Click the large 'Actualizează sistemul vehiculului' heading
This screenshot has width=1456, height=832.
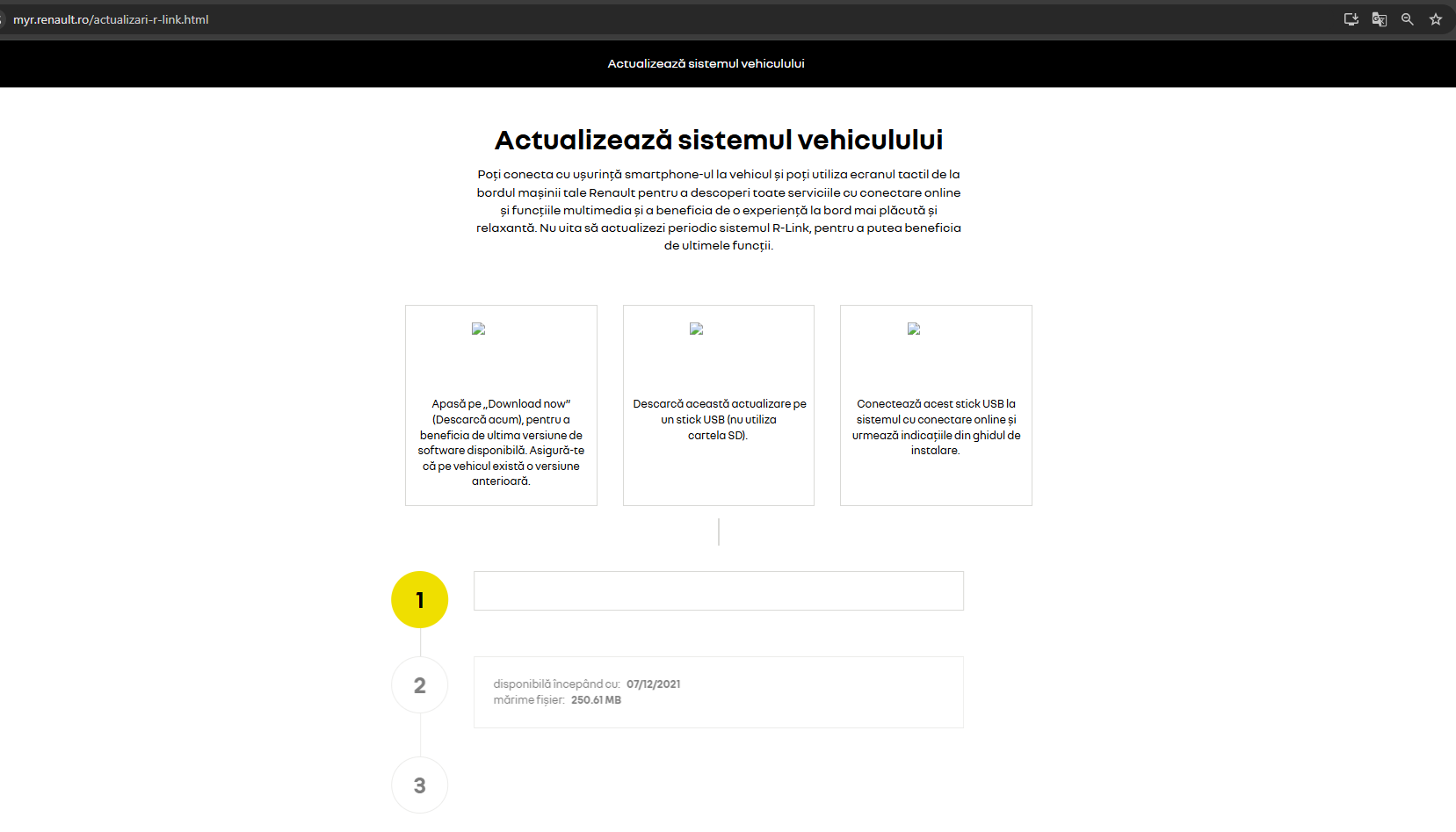pos(718,140)
